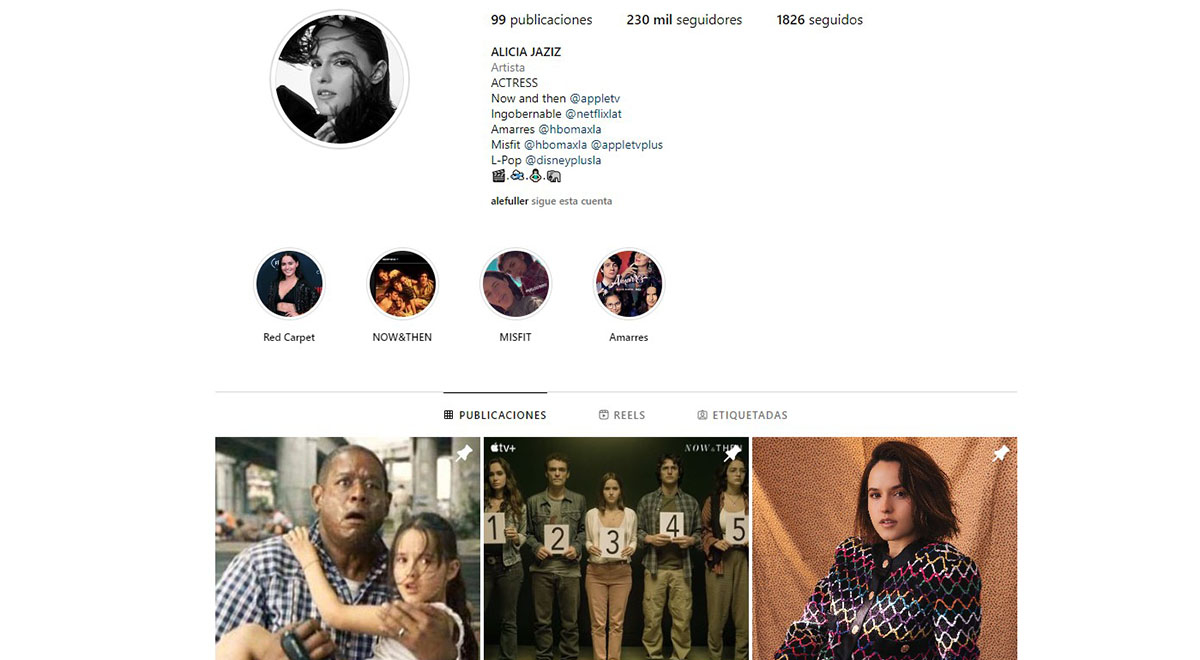This screenshot has width=1200, height=660.
Task: Open the NOW&THEN story highlight
Action: tap(402, 284)
